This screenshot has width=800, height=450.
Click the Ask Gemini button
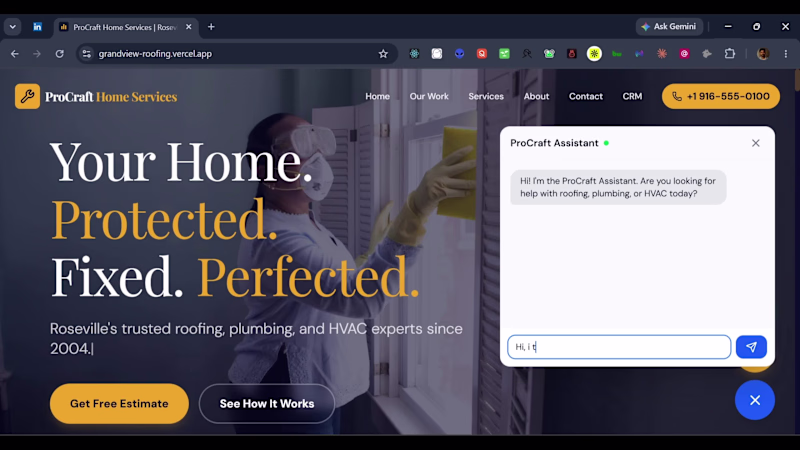pyautogui.click(x=669, y=27)
